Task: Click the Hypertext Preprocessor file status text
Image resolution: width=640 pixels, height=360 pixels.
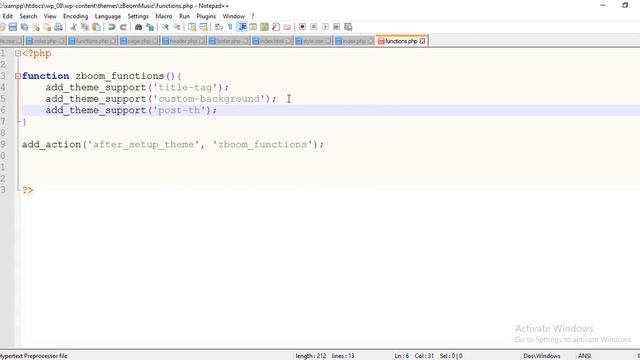Action: coord(33,356)
